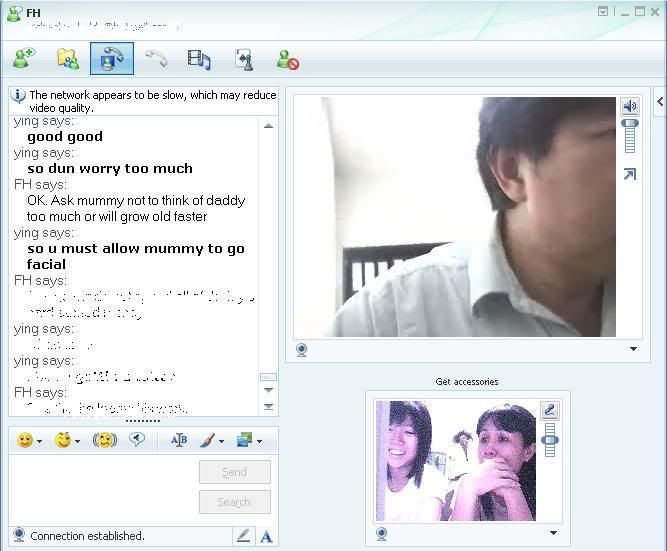This screenshot has width=667, height=551.
Task: Open the games icon with chess piece
Action: [244, 59]
